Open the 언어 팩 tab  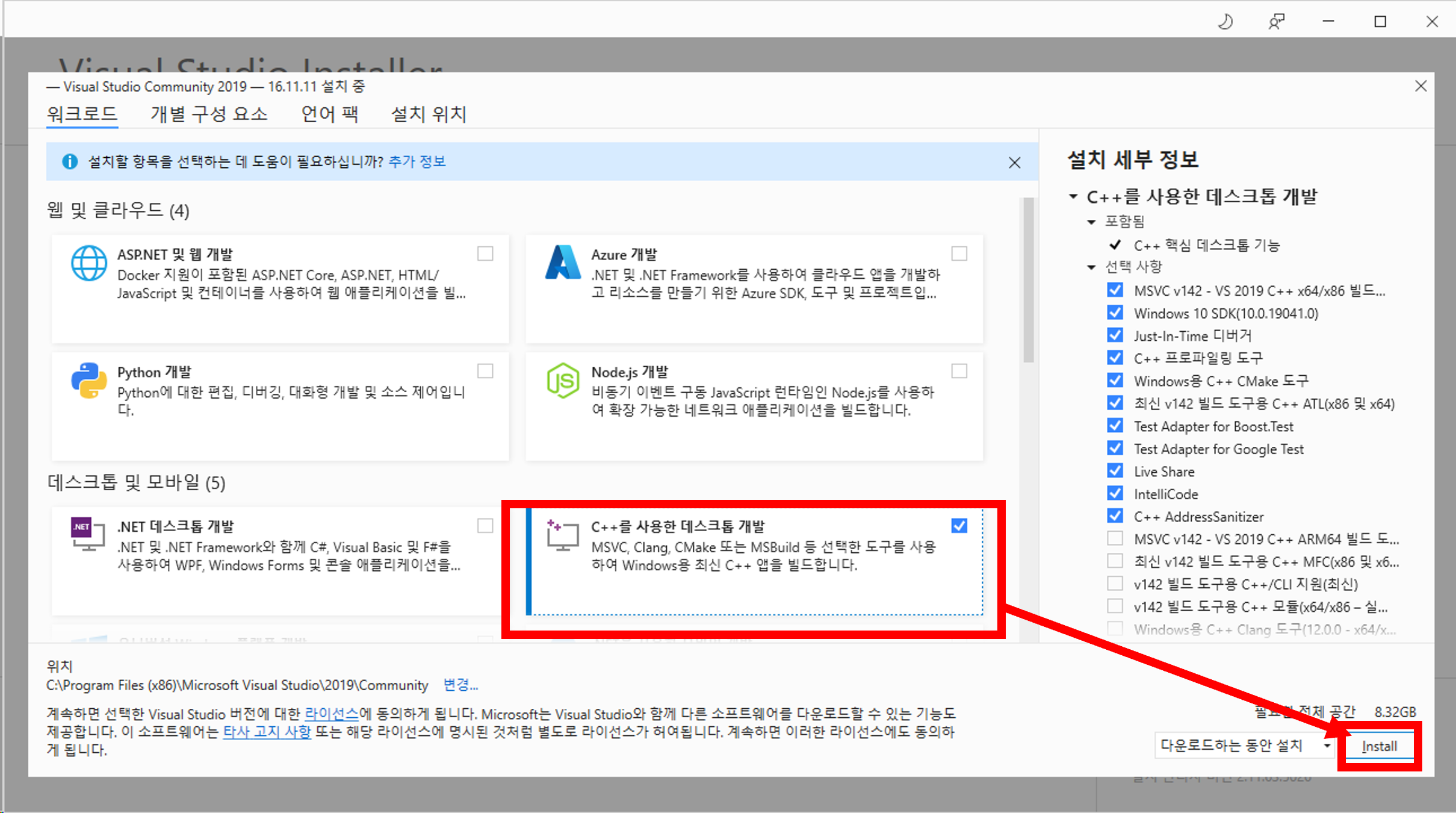pos(330,114)
